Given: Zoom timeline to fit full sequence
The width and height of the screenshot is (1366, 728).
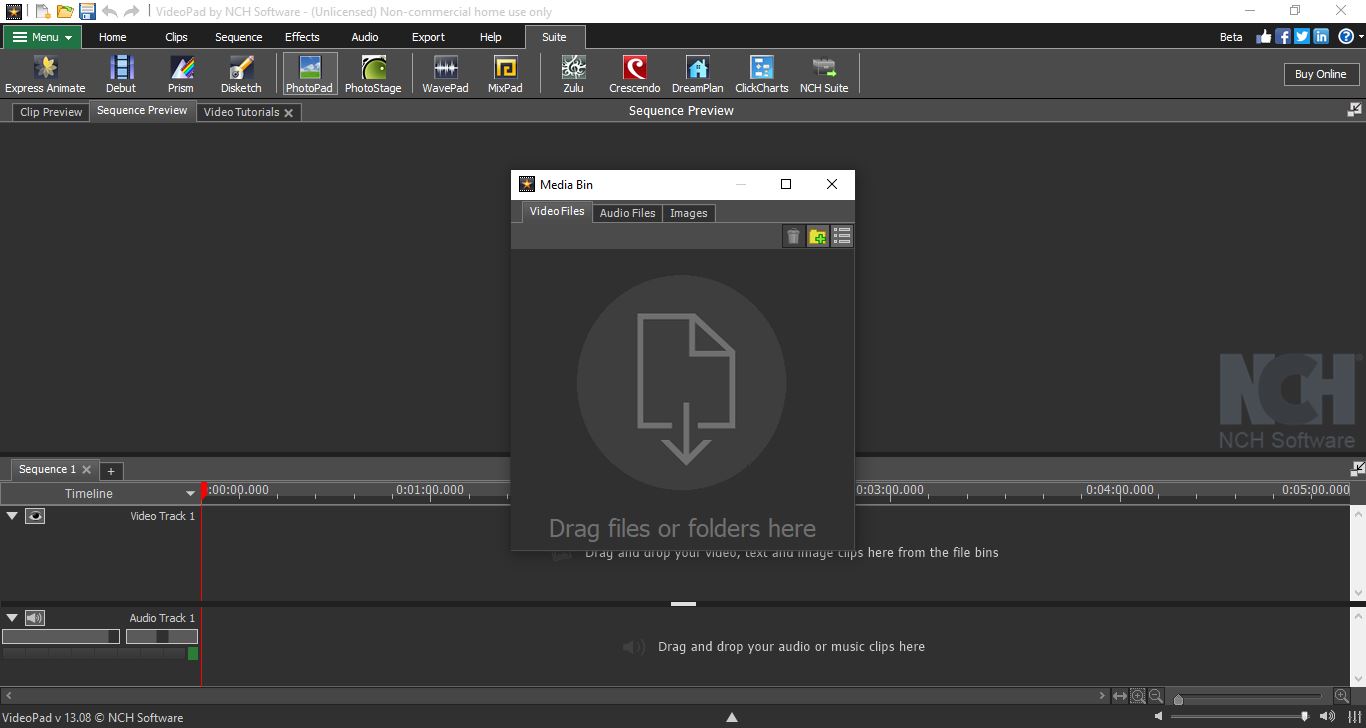Looking at the screenshot, I should click(1120, 696).
